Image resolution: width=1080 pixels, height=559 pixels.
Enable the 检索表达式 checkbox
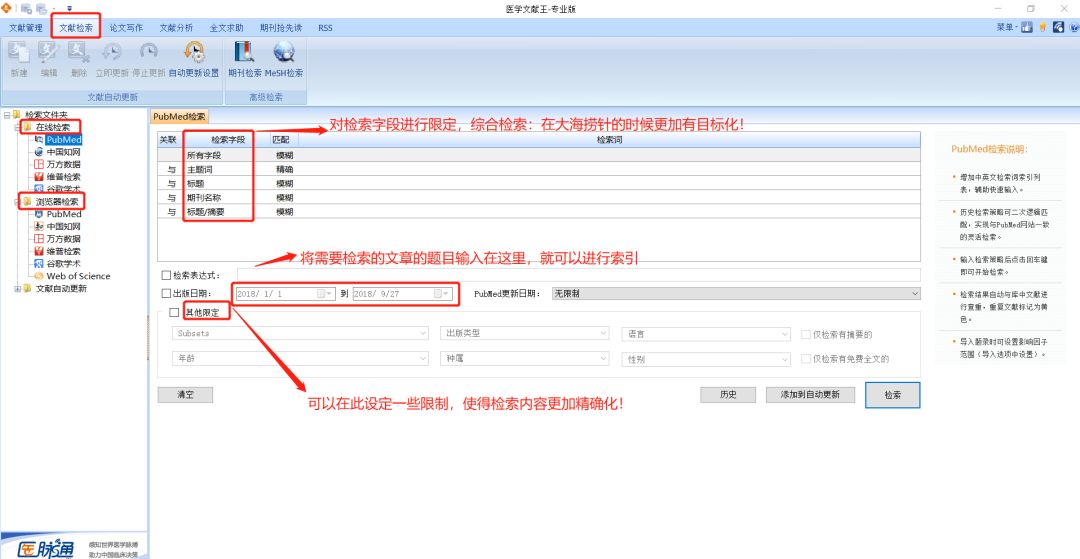coord(166,275)
